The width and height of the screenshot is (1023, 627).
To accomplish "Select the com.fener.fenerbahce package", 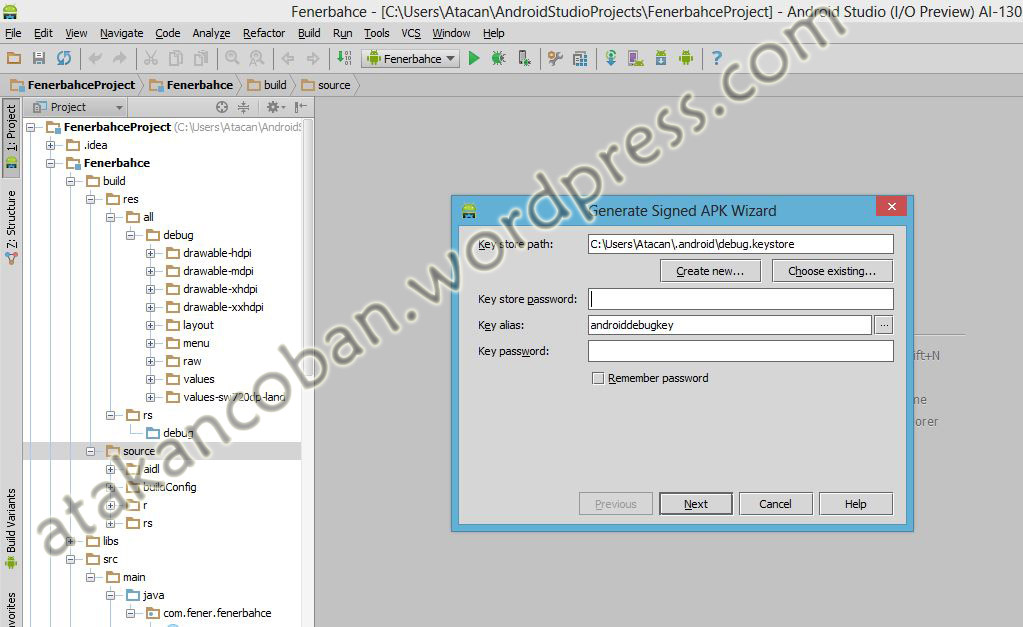I will click(217, 613).
